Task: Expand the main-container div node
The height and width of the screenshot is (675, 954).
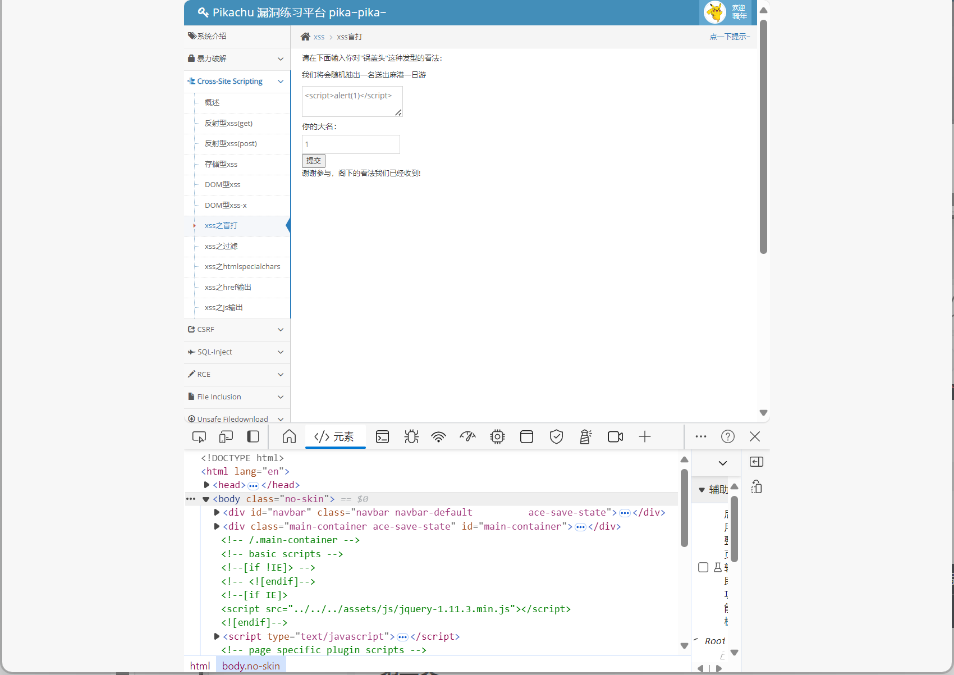Action: click(217, 526)
